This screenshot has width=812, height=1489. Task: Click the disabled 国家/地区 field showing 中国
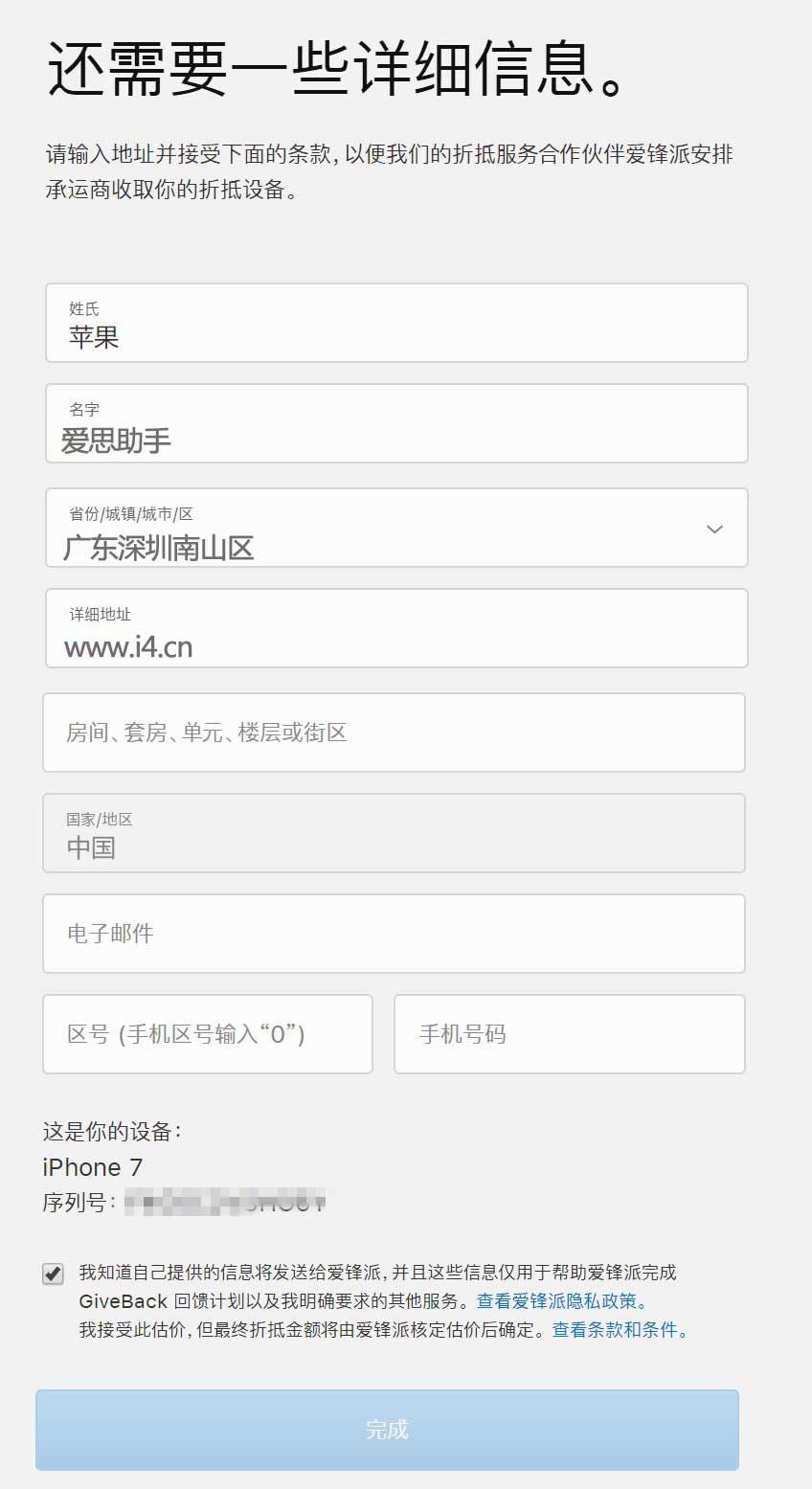394,833
